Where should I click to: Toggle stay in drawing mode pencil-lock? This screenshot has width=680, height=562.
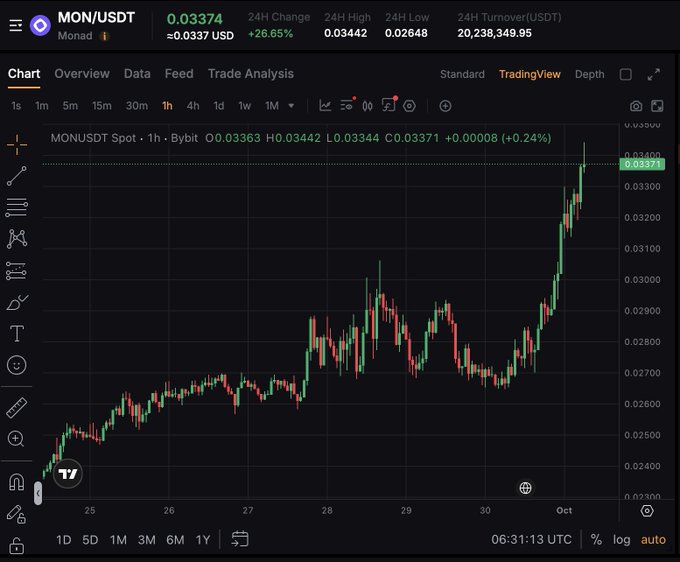click(x=16, y=514)
